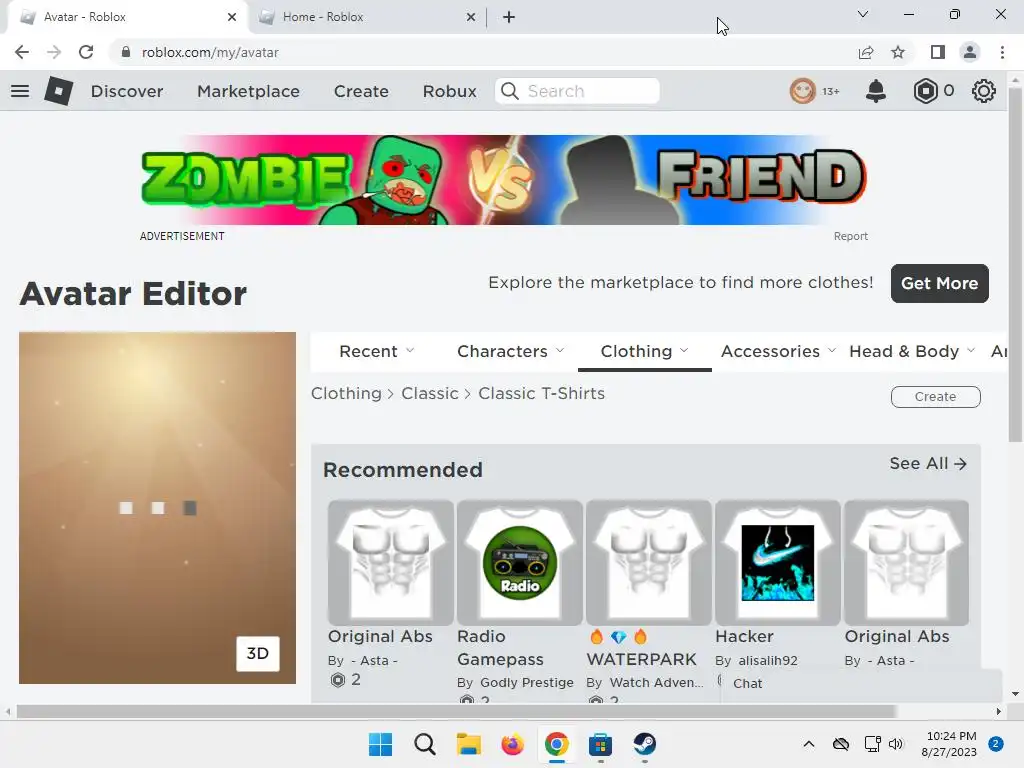Click Classic T-Shirts breadcrumb
Viewport: 1024px width, 768px height.
click(x=541, y=393)
